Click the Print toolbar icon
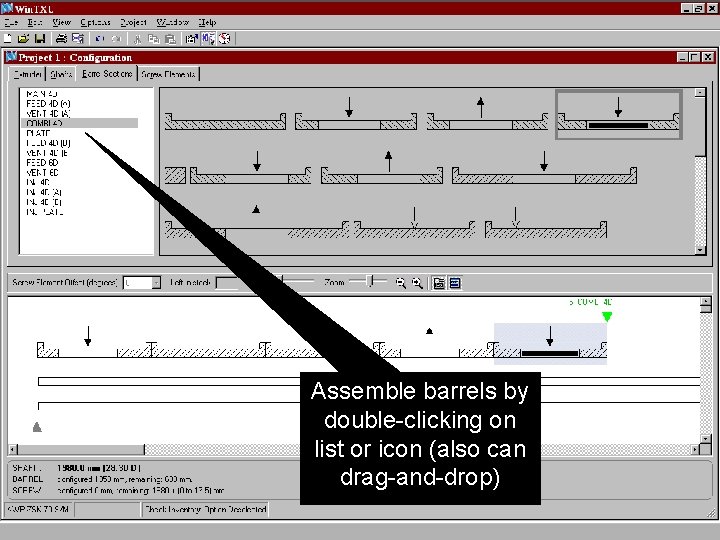This screenshot has height=540, width=720. point(61,39)
